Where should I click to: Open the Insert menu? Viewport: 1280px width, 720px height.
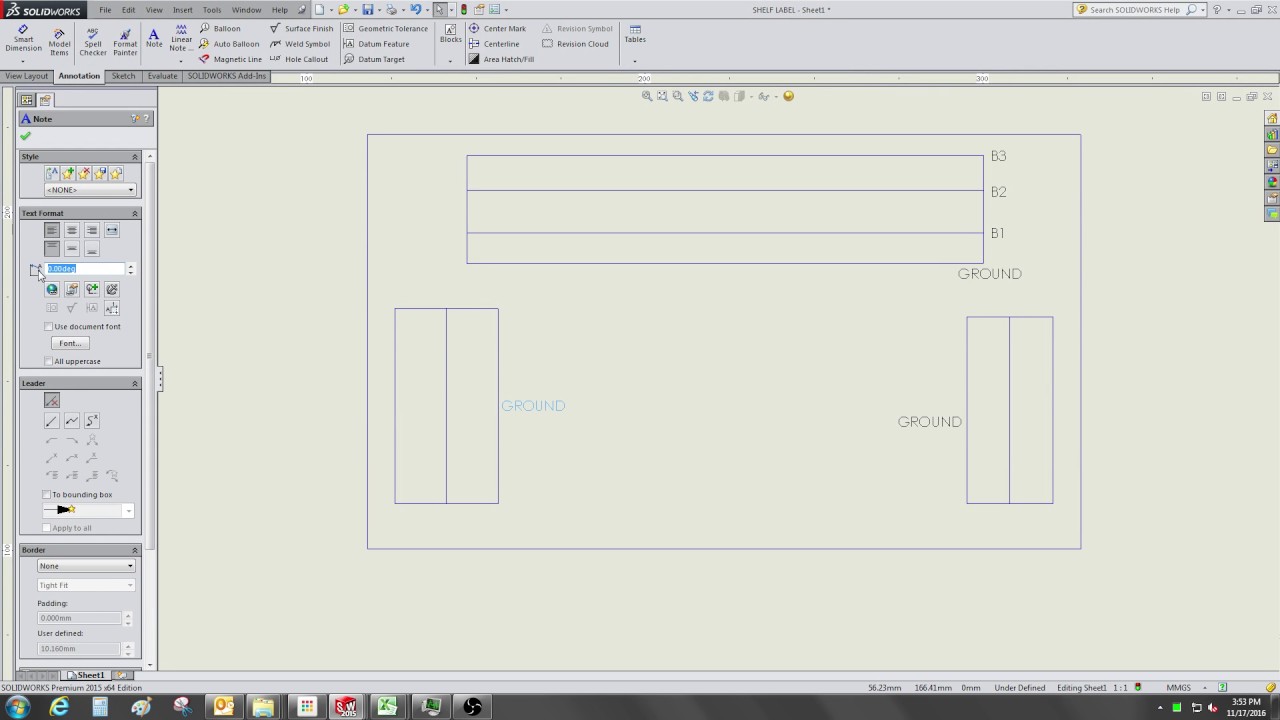(183, 10)
